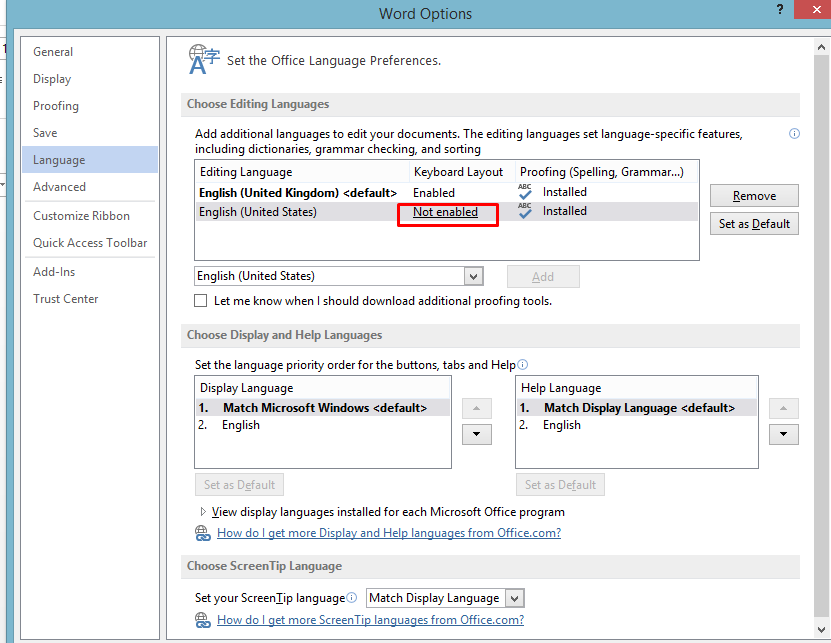
Task: Go to the Add-Ins category
Action: tap(90, 272)
